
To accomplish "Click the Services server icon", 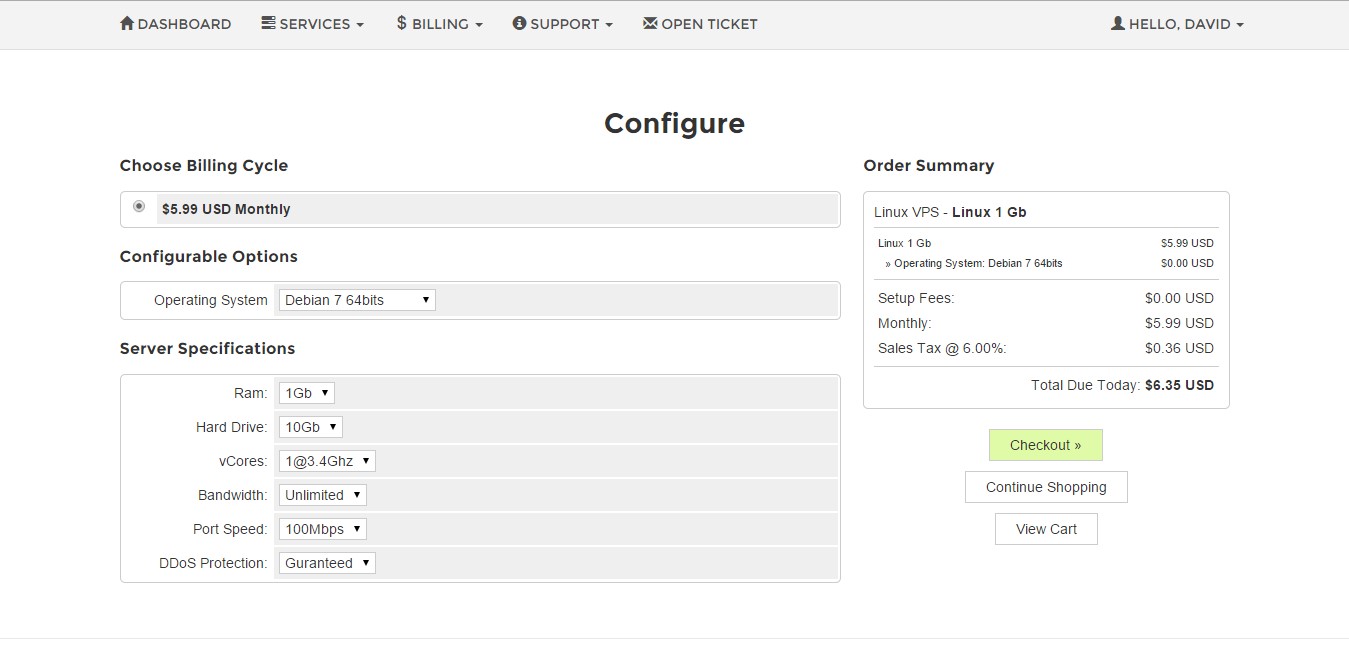I will coord(268,23).
